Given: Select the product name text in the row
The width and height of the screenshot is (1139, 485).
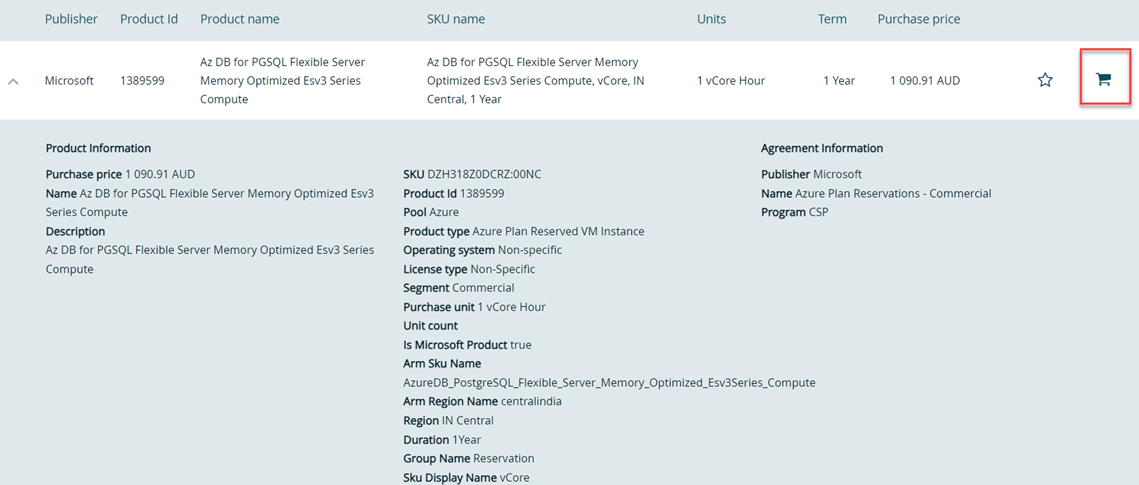Looking at the screenshot, I should (x=282, y=81).
